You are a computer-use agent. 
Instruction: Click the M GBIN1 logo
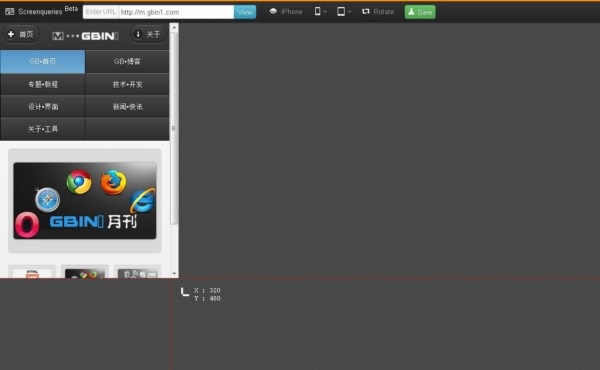pos(85,36)
